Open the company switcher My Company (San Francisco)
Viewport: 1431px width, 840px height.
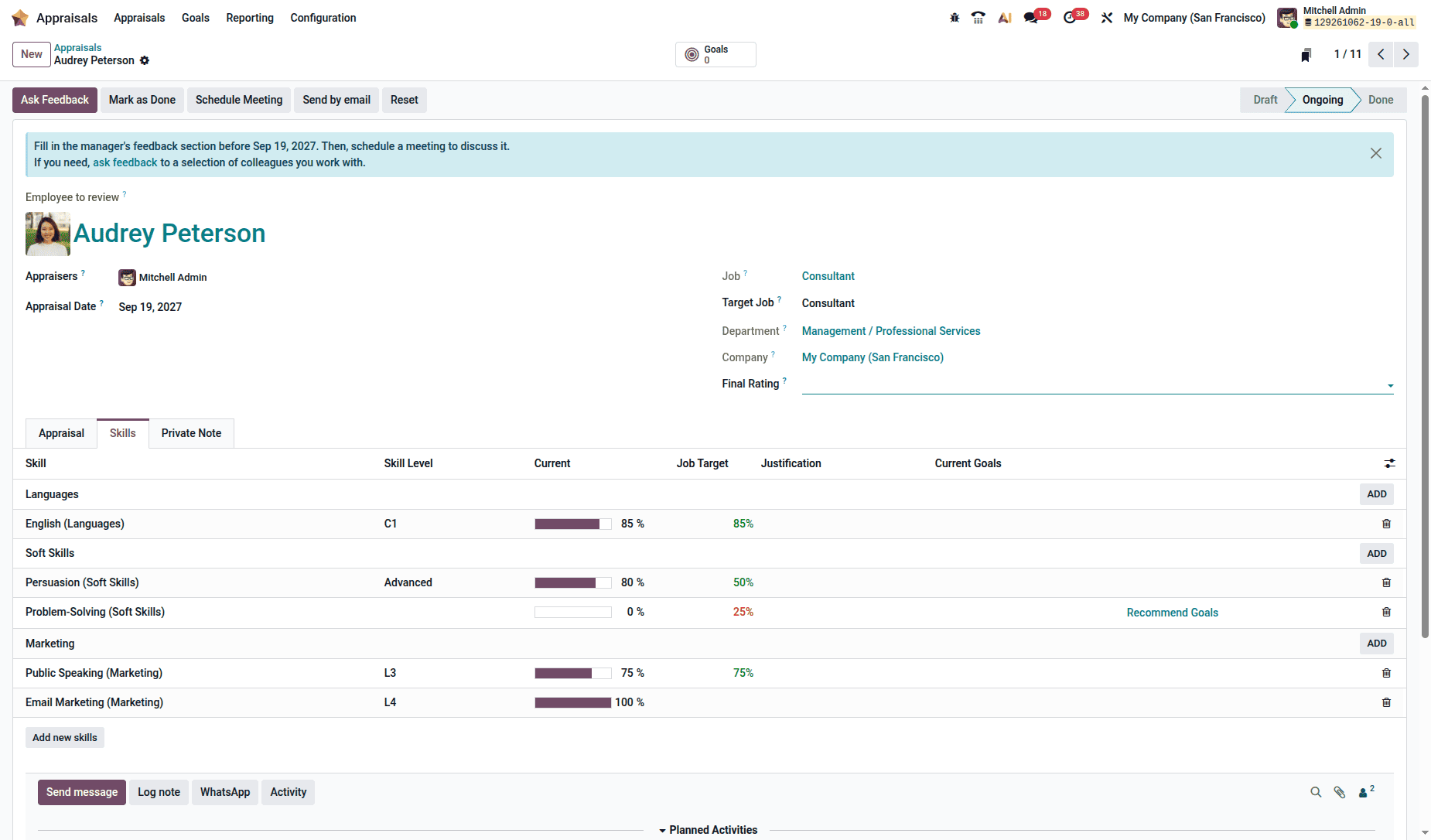click(1194, 18)
